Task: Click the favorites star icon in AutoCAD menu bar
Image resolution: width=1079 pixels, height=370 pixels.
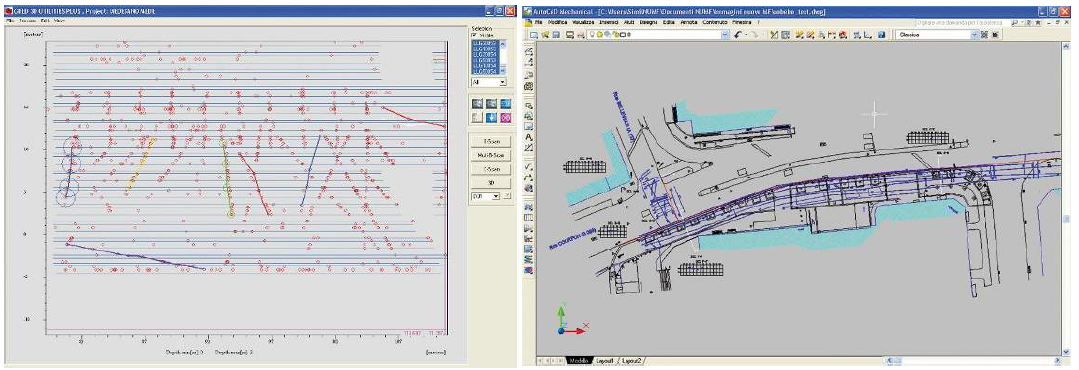Action: click(1038, 23)
